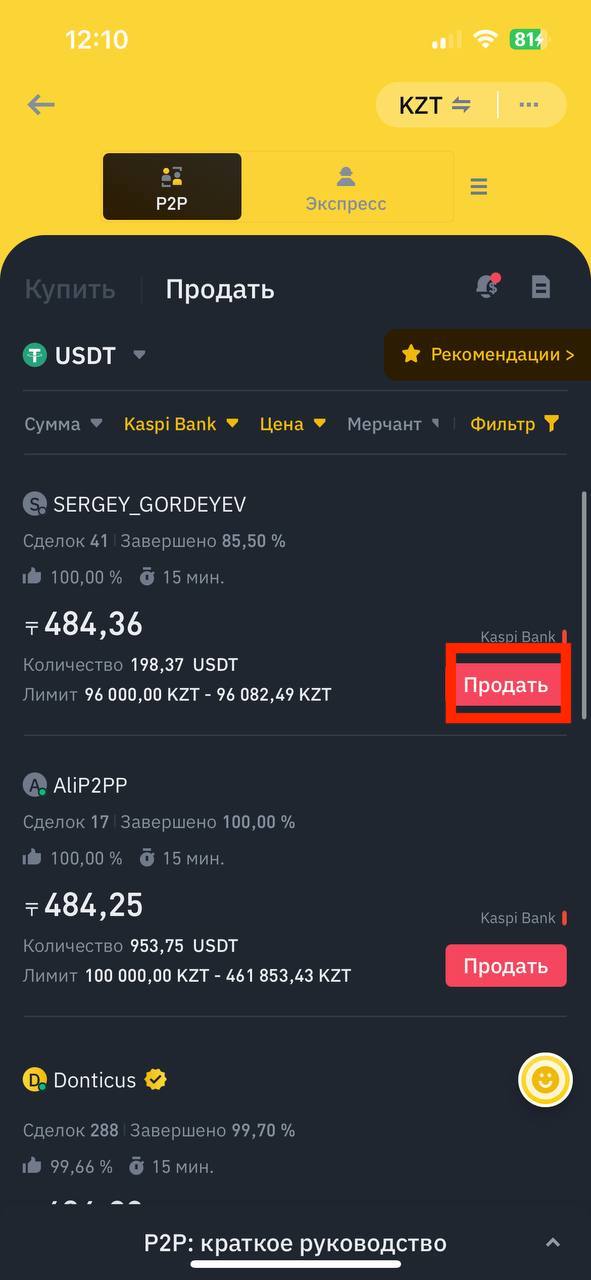This screenshot has width=591, height=1280.
Task: Switch currency using KZT swap selector
Action: click(435, 105)
